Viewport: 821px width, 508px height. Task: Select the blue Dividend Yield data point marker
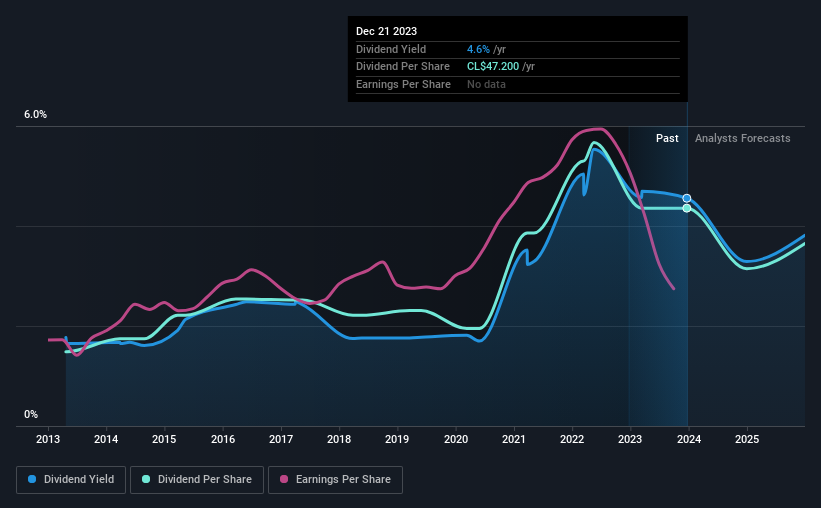pos(686,198)
